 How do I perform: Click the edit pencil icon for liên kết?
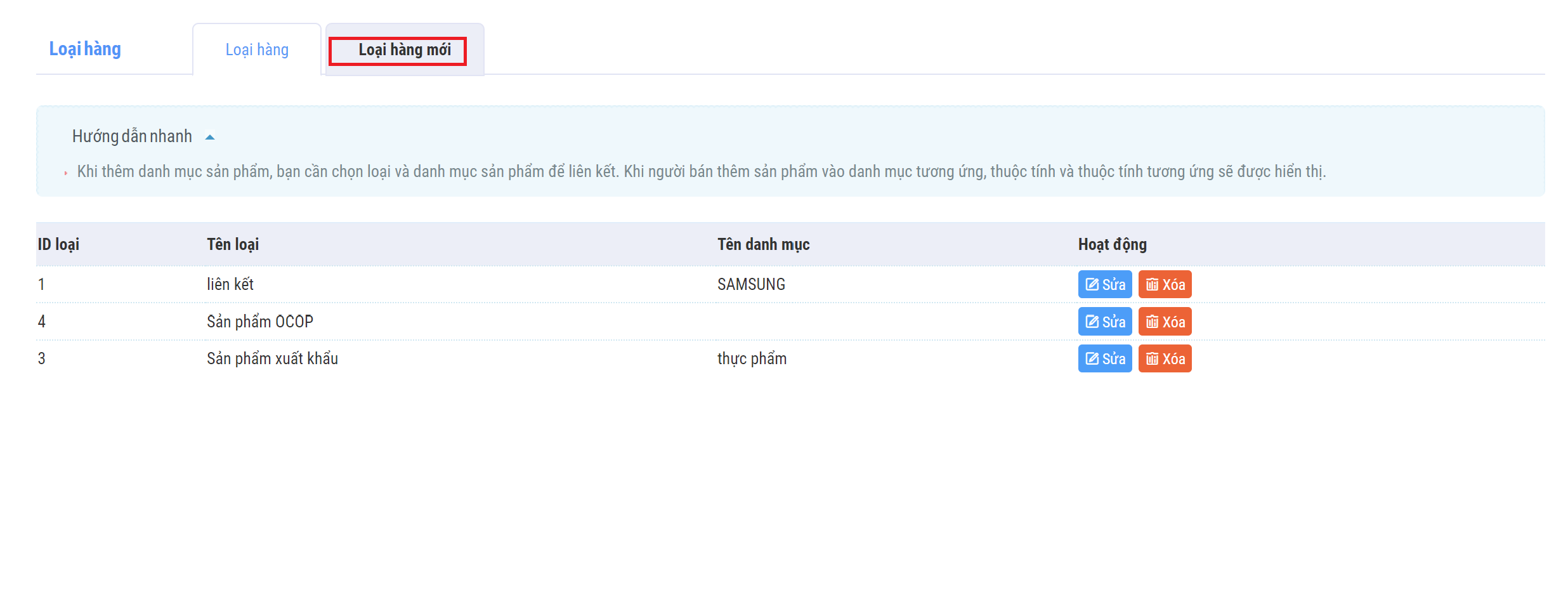1092,285
